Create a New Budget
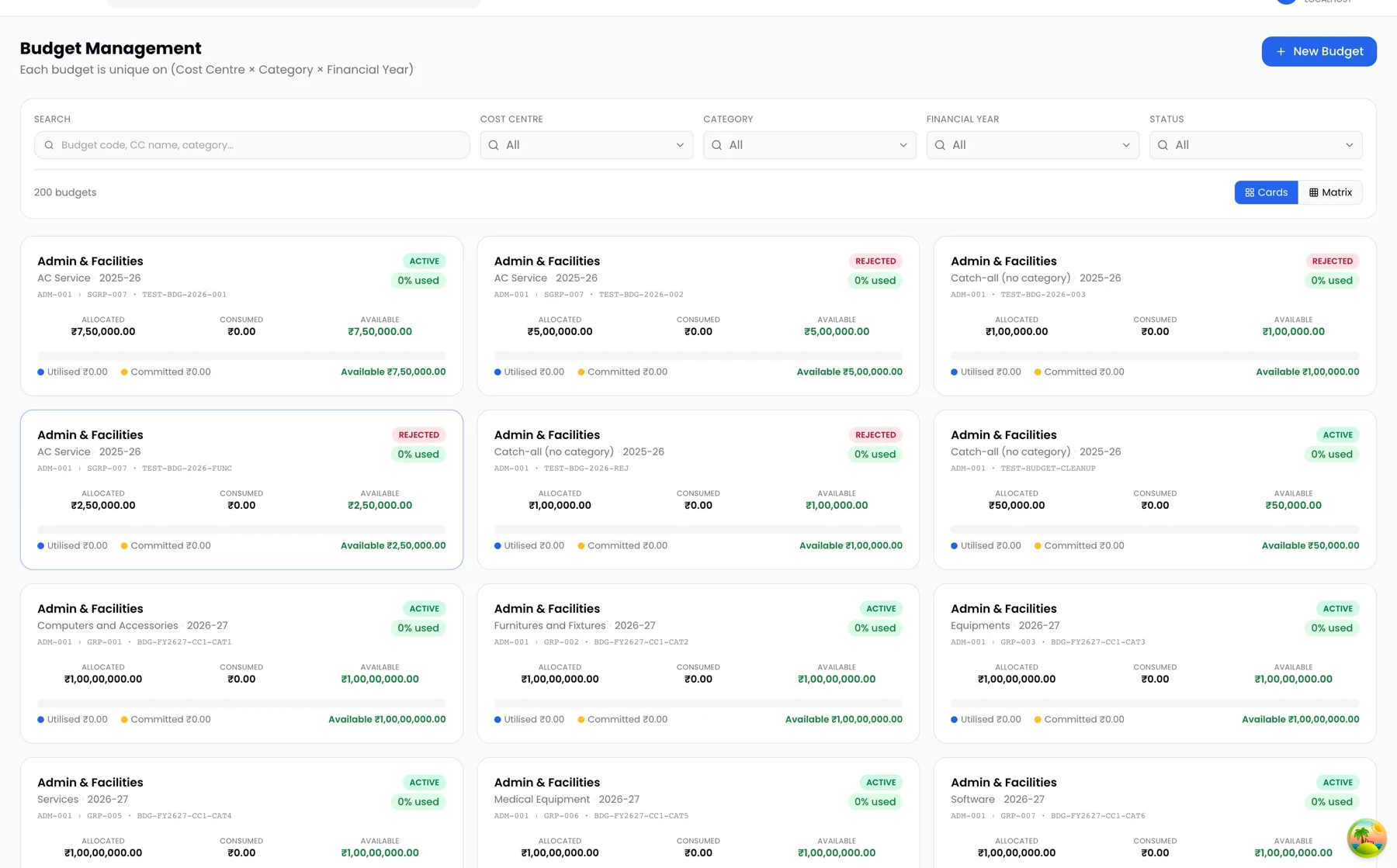 click(x=1319, y=51)
